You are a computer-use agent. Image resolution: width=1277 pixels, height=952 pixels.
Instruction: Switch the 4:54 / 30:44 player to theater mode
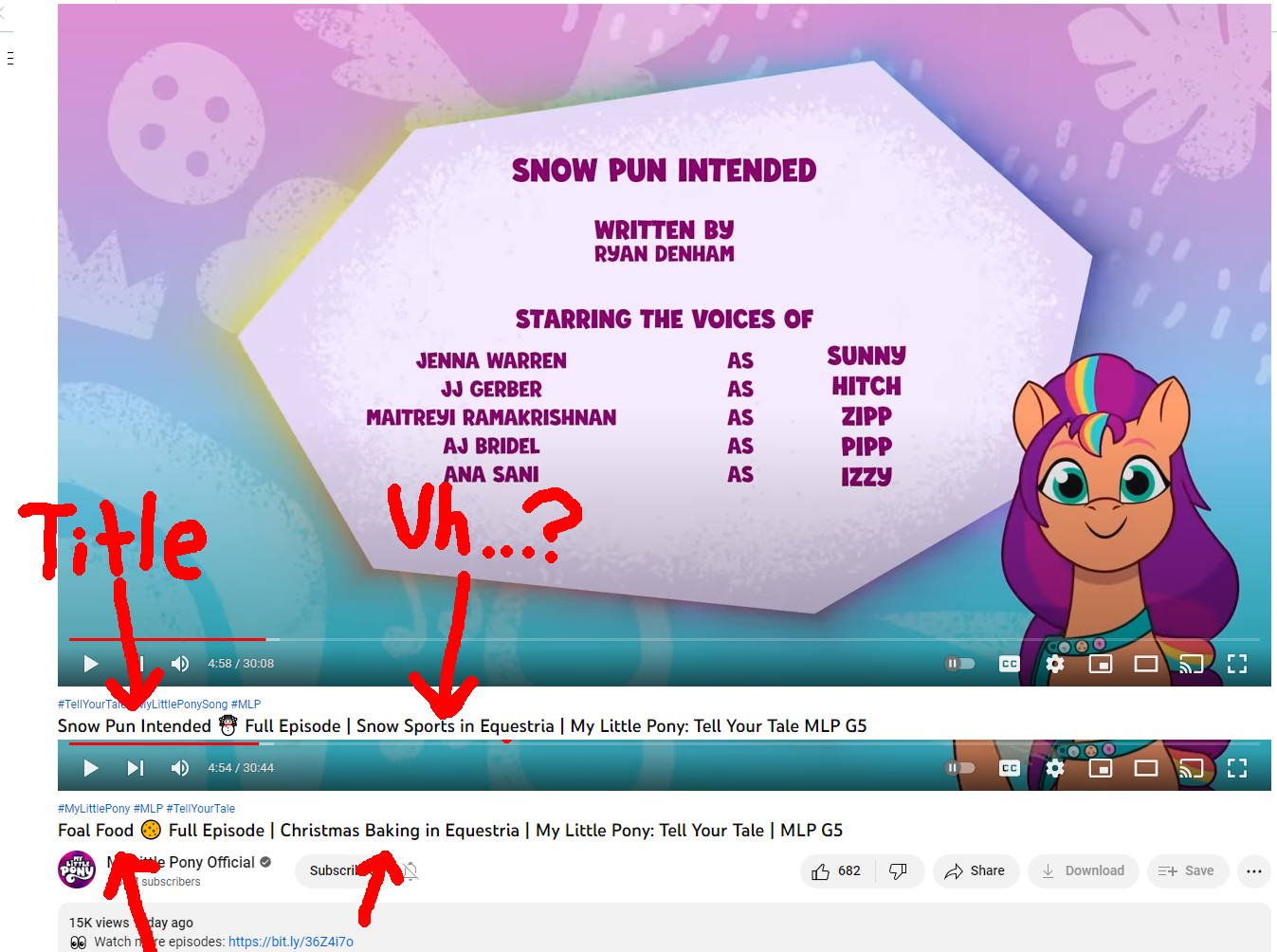pos(1146,768)
